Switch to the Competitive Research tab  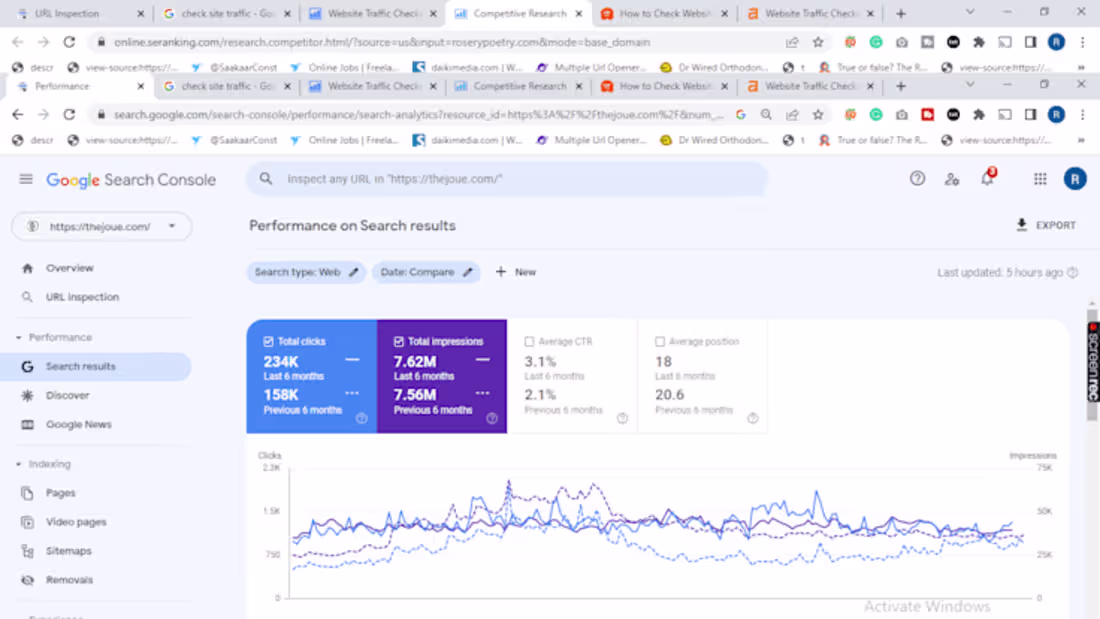point(516,14)
